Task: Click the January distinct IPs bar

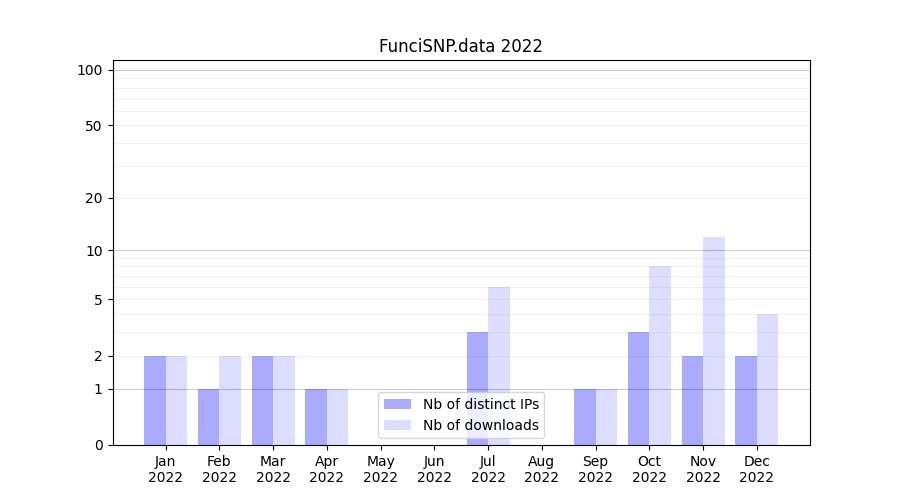Action: (155, 400)
